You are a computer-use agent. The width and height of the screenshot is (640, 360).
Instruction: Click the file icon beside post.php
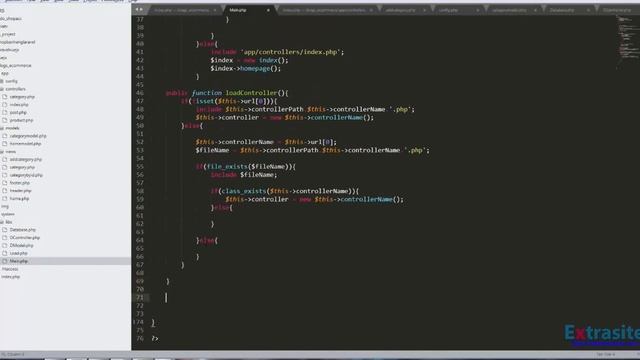5,112
